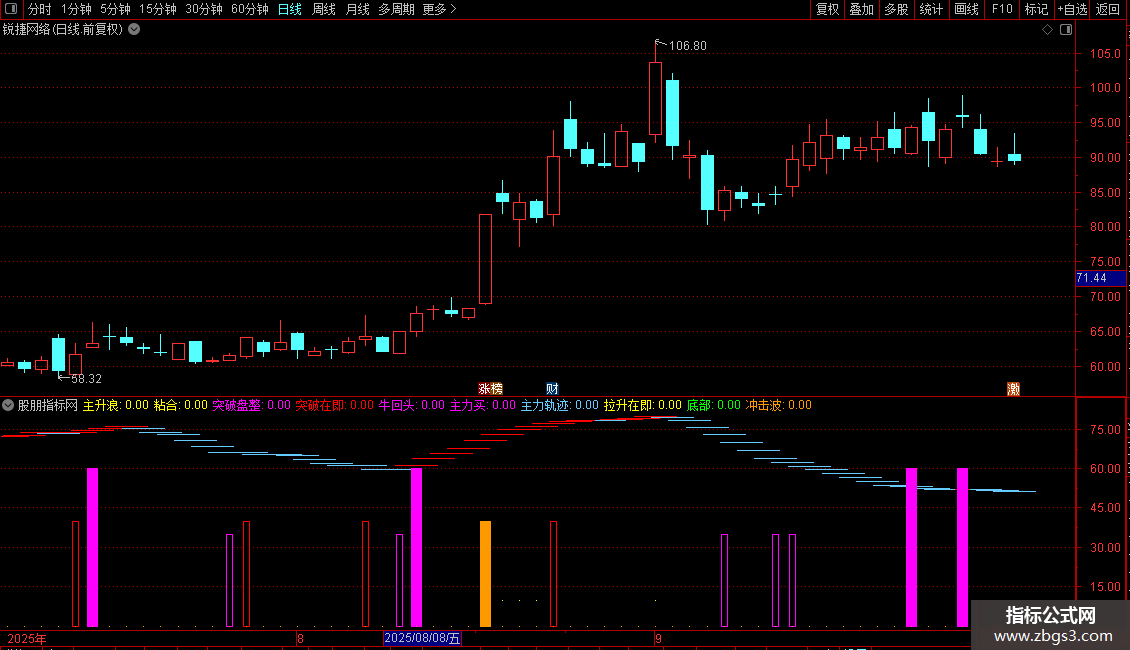The height and width of the screenshot is (650, 1130).
Task: Expand the 股朋指标网 indicator dropdown
Action: tap(8, 405)
